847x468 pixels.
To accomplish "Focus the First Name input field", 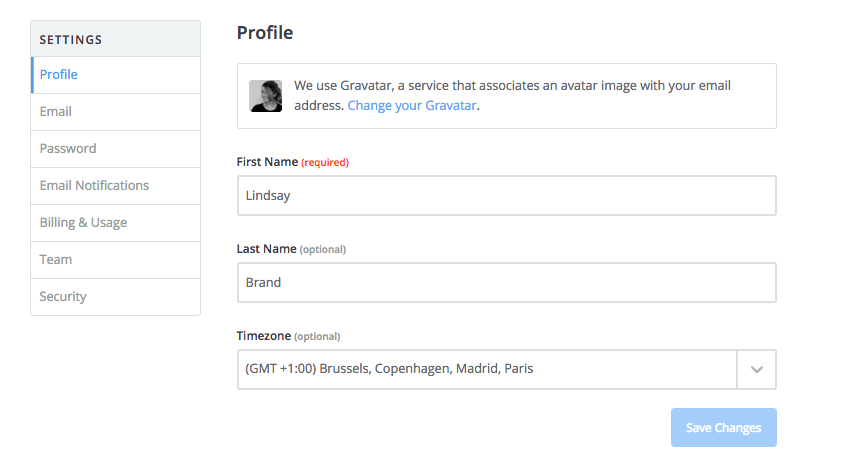I will [x=507, y=196].
